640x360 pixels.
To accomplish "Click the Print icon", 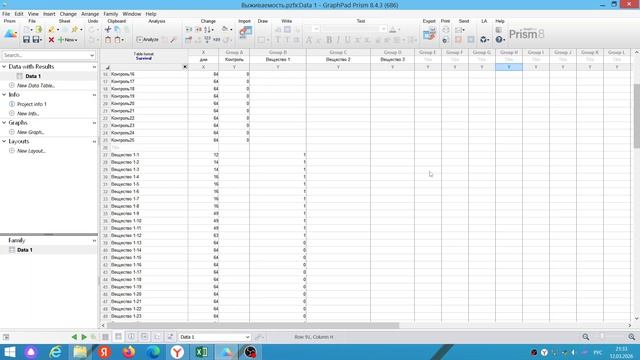I will pyautogui.click(x=446, y=29).
